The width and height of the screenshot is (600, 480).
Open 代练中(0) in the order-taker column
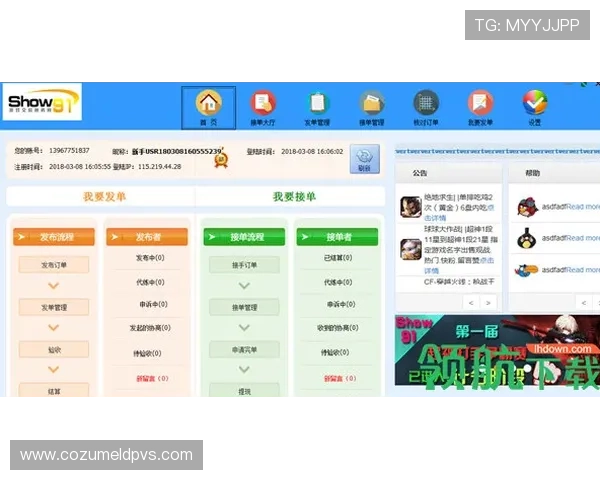pos(338,282)
